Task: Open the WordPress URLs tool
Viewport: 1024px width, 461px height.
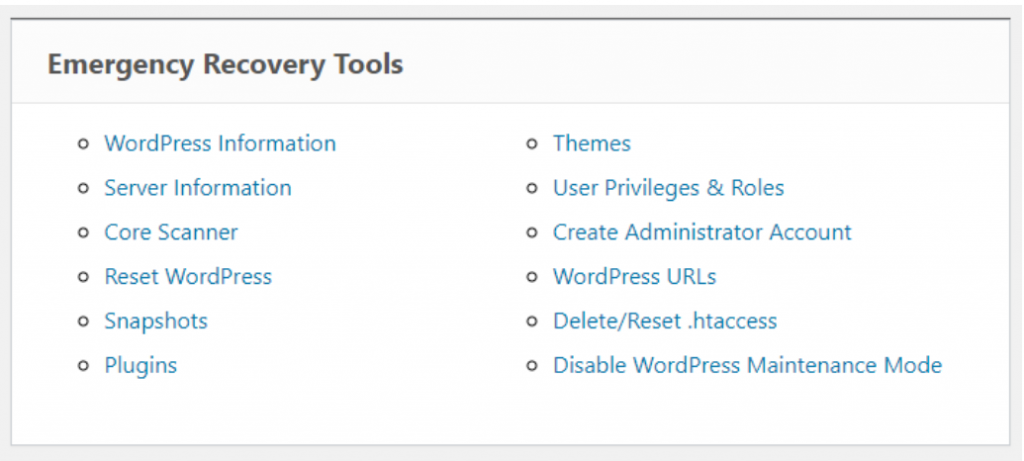Action: 634,277
